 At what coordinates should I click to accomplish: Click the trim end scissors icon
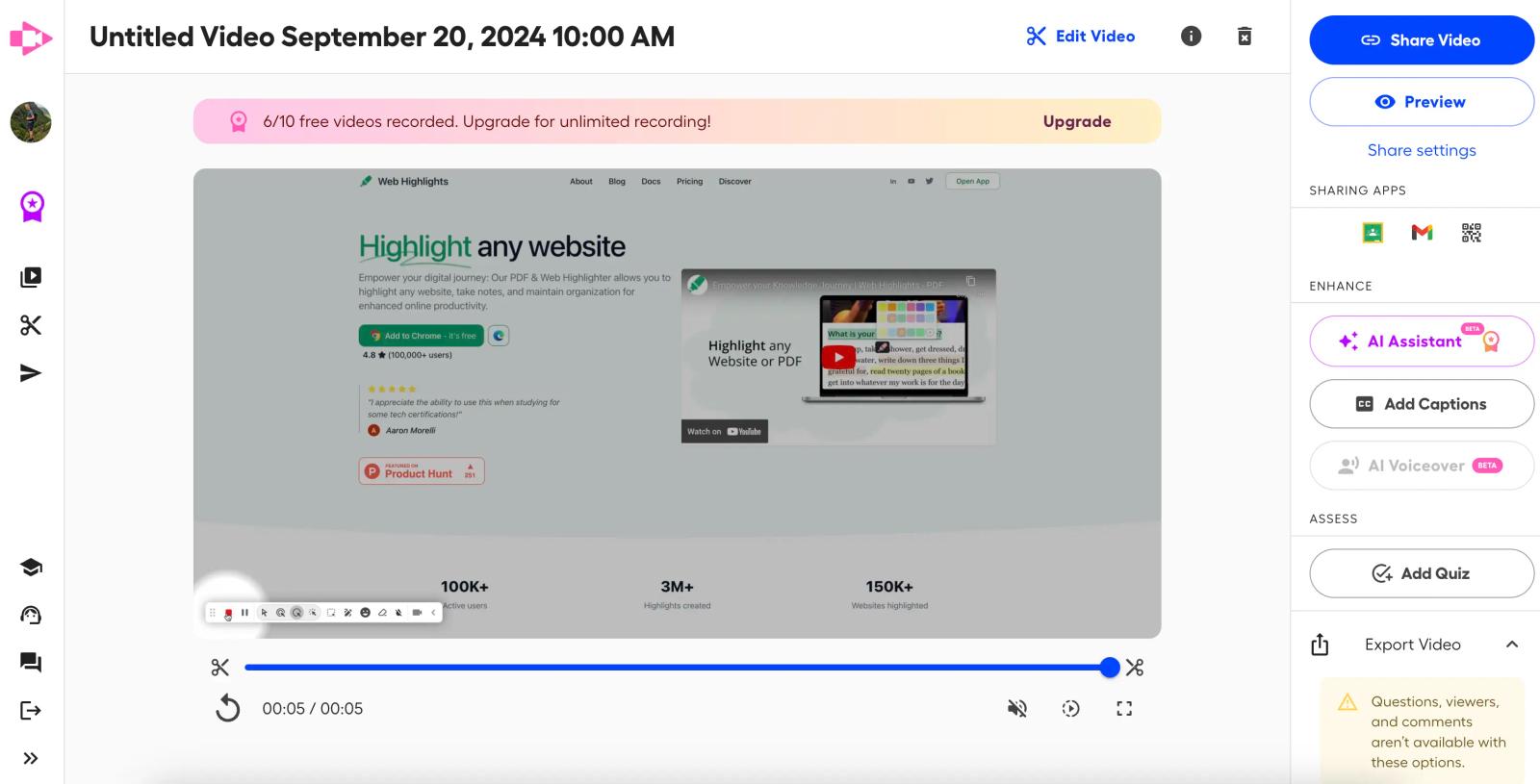[x=1135, y=668]
